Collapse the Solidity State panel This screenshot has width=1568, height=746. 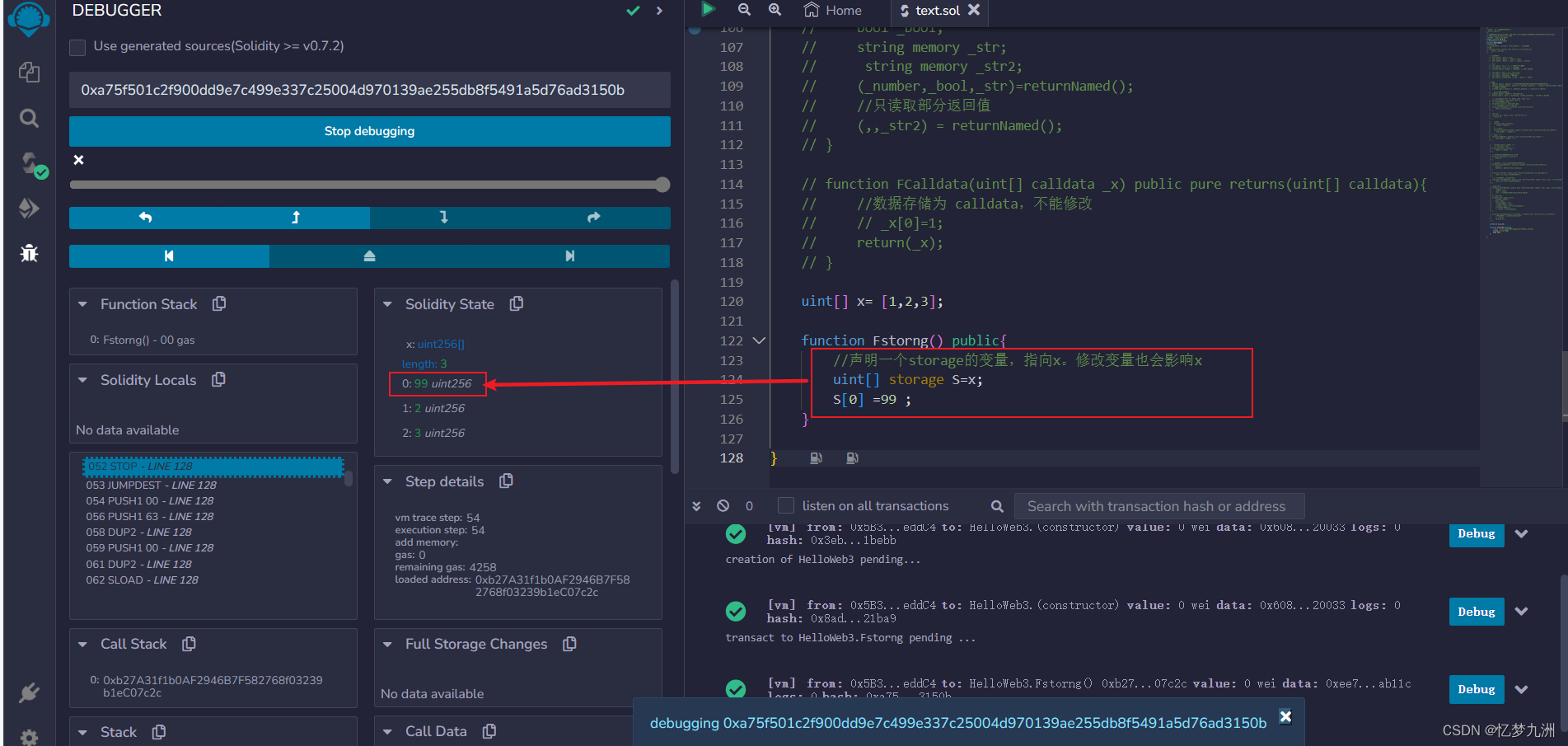[387, 304]
